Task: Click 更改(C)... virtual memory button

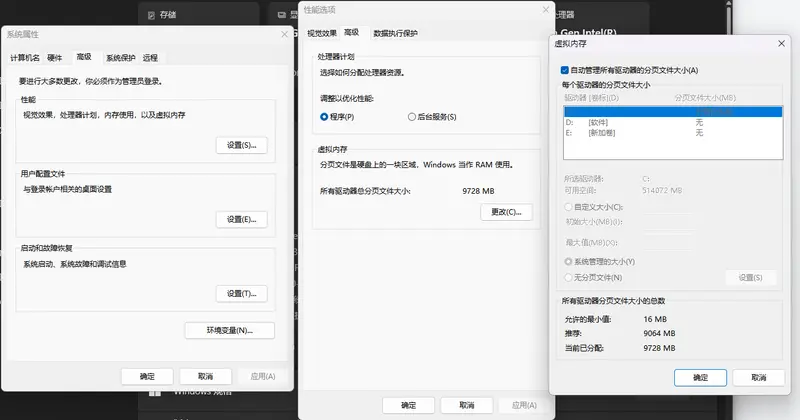Action: point(506,212)
